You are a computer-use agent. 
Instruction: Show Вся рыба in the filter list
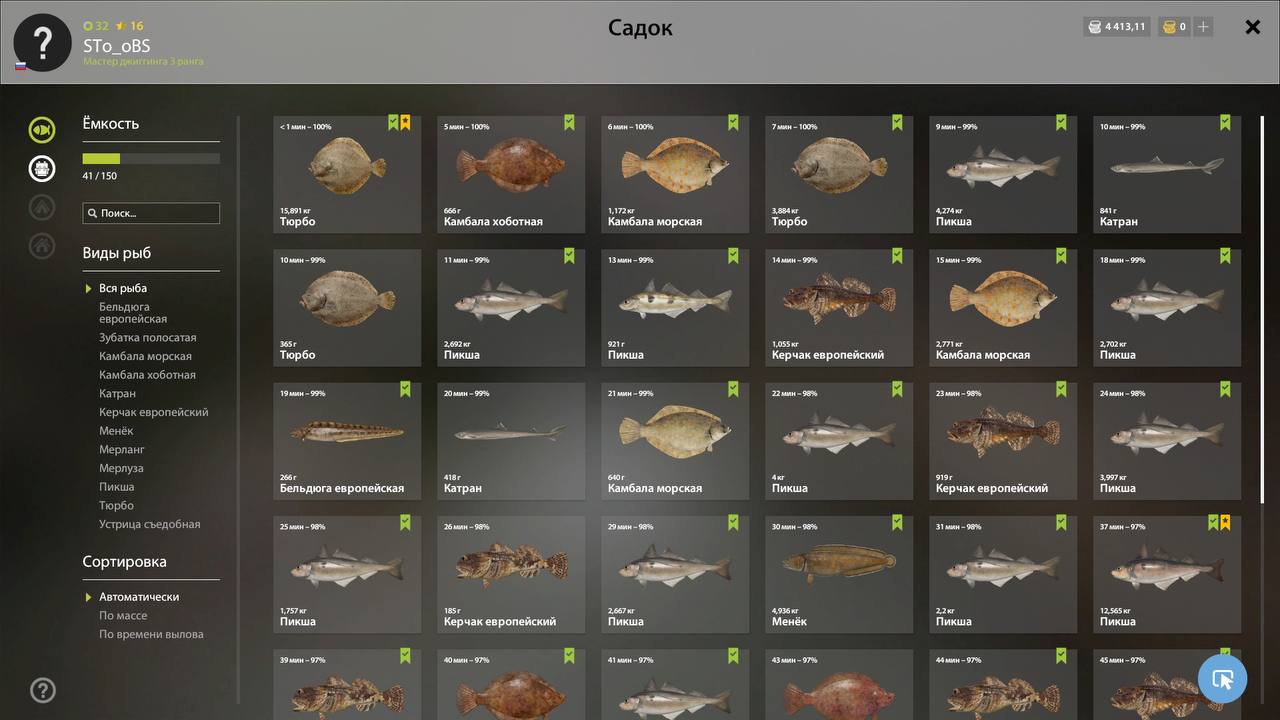(x=123, y=288)
